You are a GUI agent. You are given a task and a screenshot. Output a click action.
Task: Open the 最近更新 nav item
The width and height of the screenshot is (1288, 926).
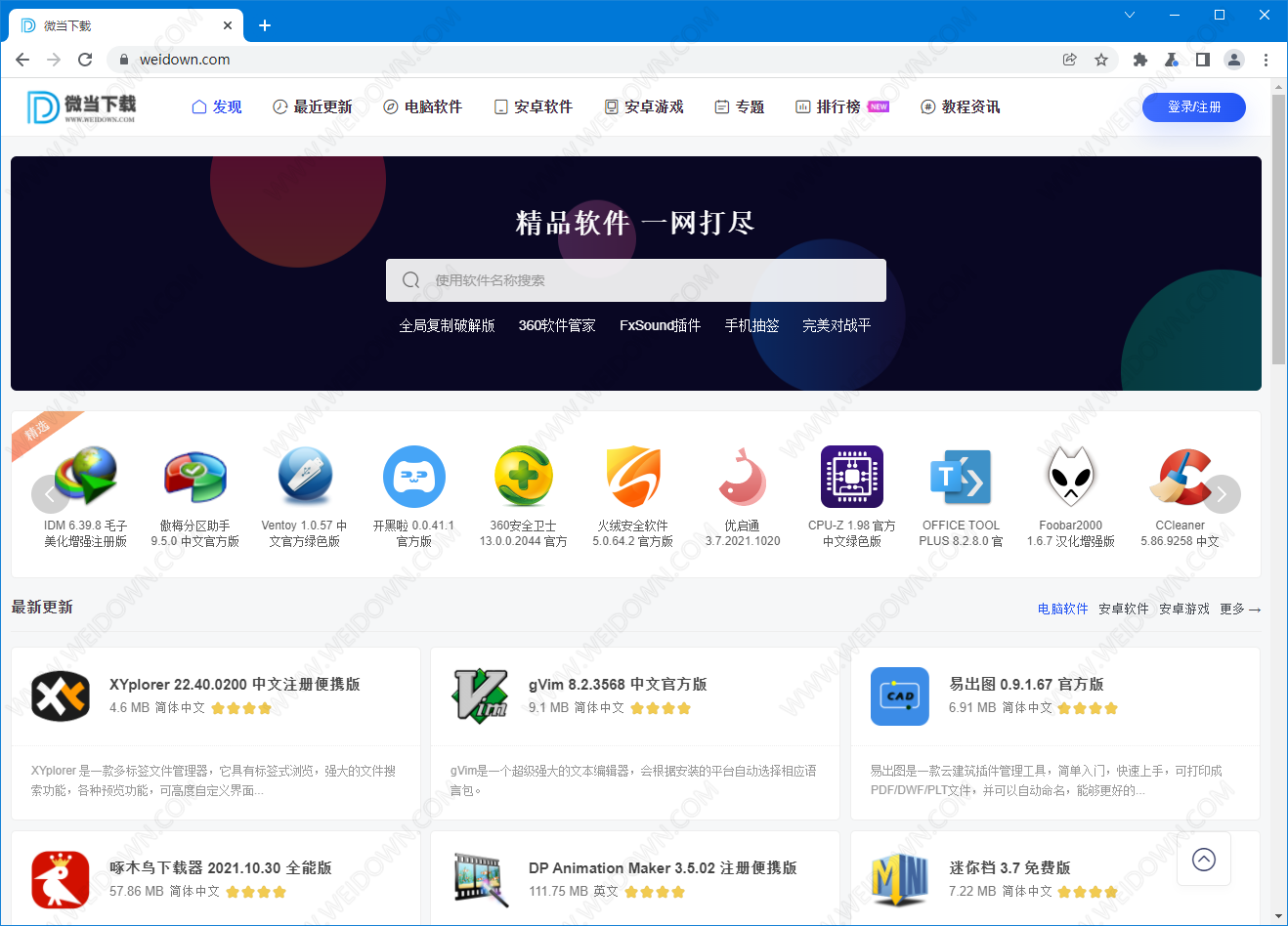pyautogui.click(x=312, y=106)
